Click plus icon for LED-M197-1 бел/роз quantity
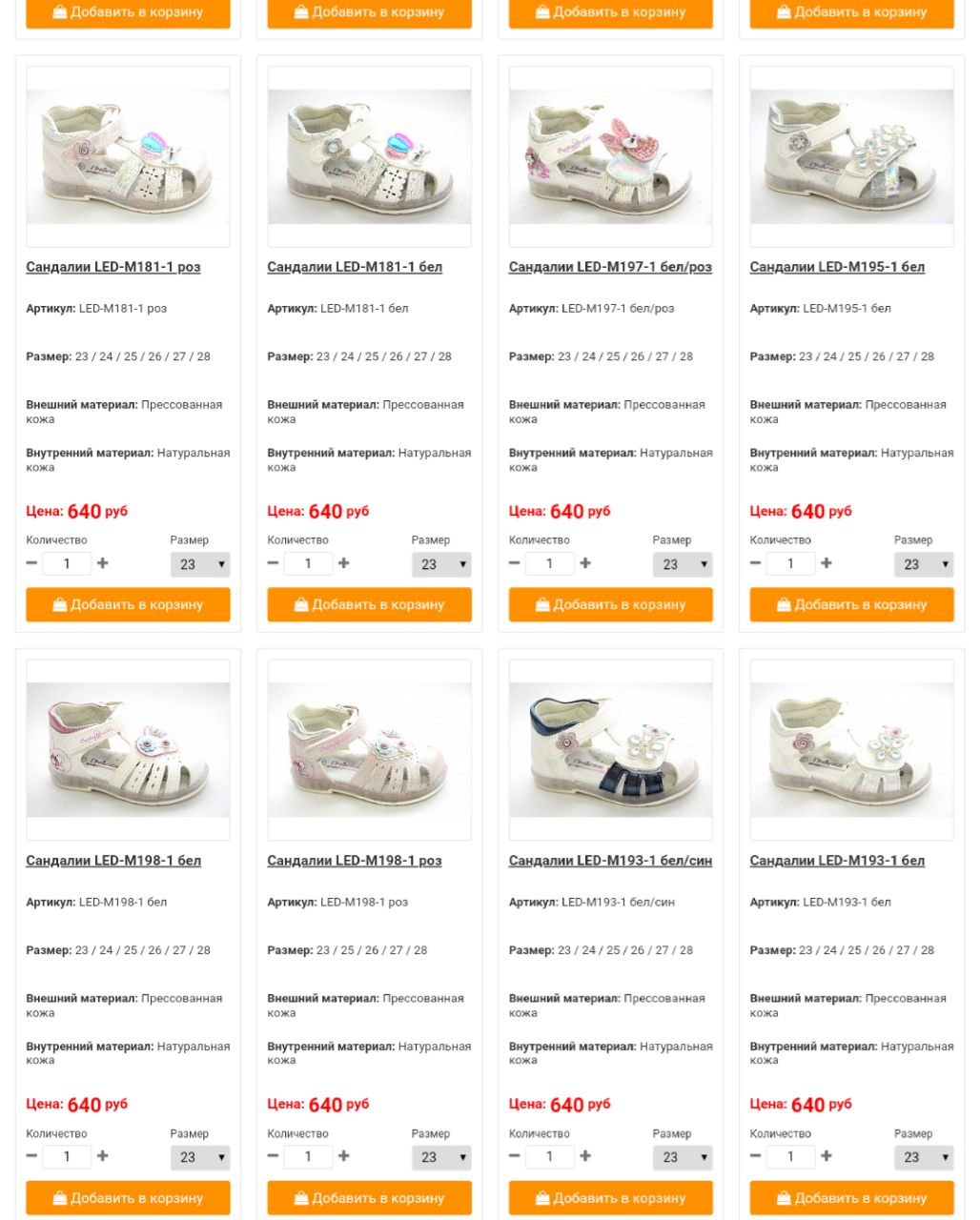980x1220 pixels. tap(585, 563)
